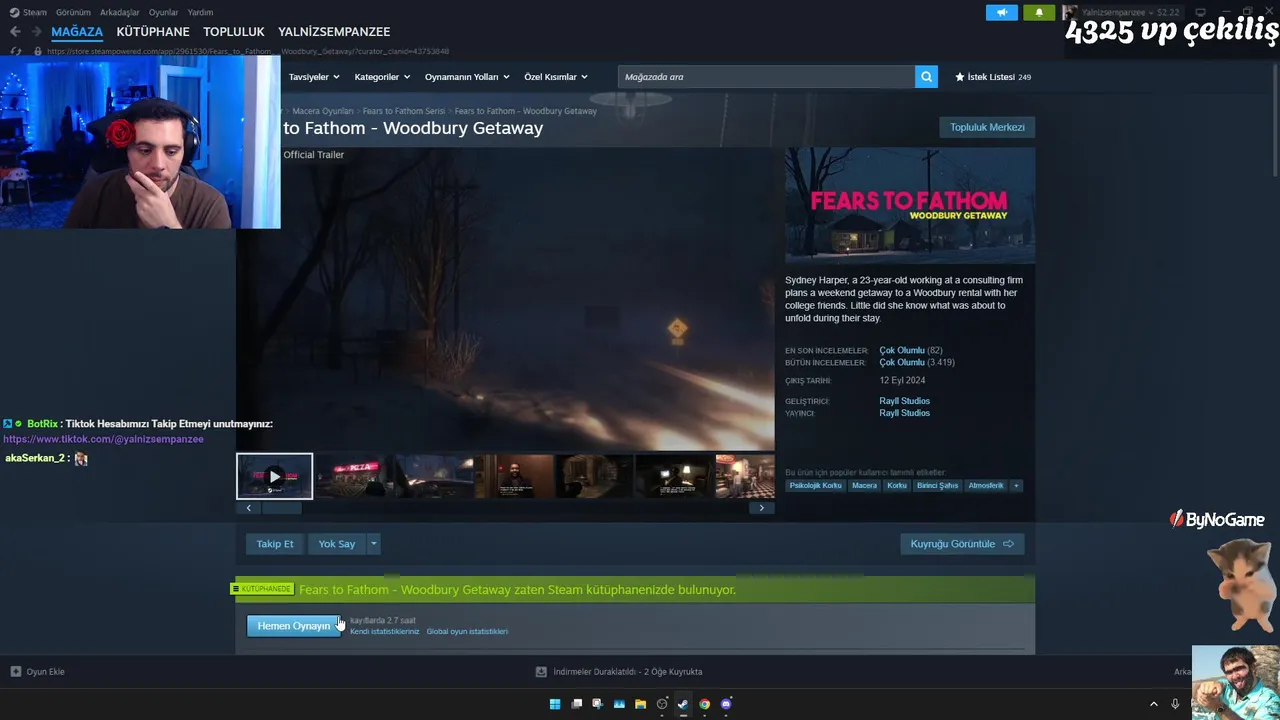Viewport: 1280px width, 720px height.
Task: Open İstek Listesi wishlist
Action: (993, 77)
